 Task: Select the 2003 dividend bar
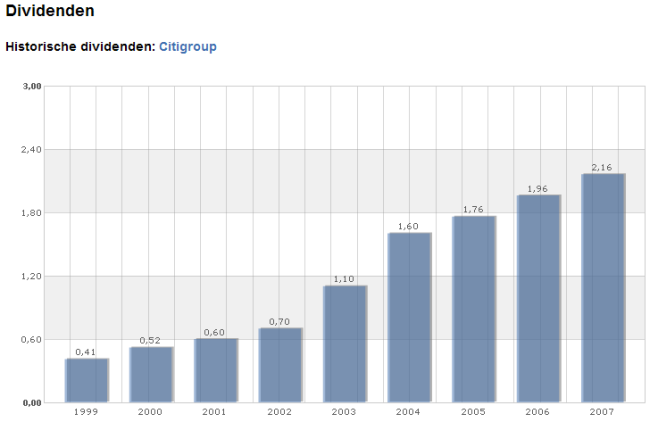tap(345, 344)
